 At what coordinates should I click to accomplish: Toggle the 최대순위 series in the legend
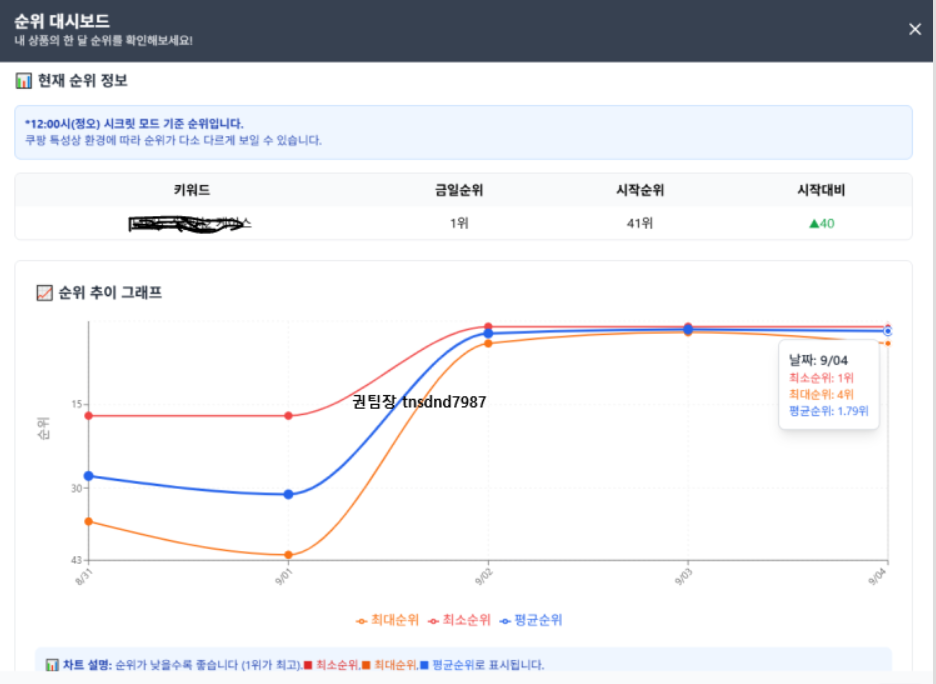pos(388,620)
